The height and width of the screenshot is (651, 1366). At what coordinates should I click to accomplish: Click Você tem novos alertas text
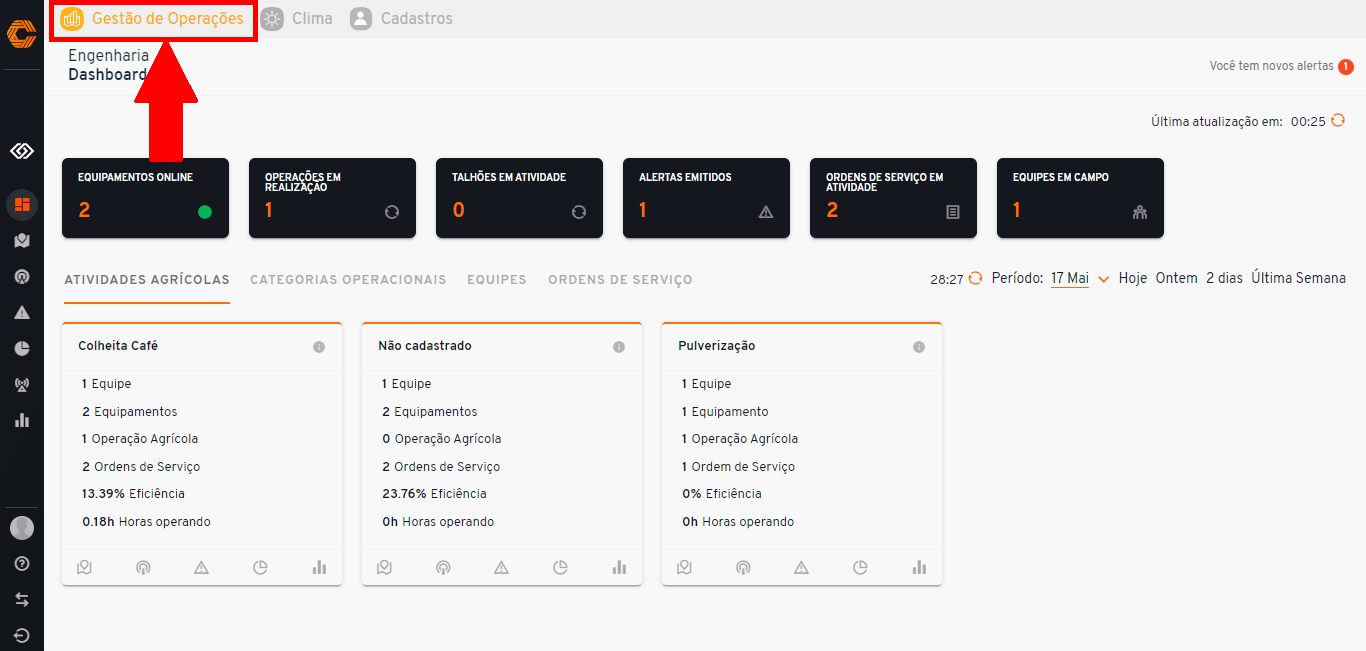coord(1271,66)
